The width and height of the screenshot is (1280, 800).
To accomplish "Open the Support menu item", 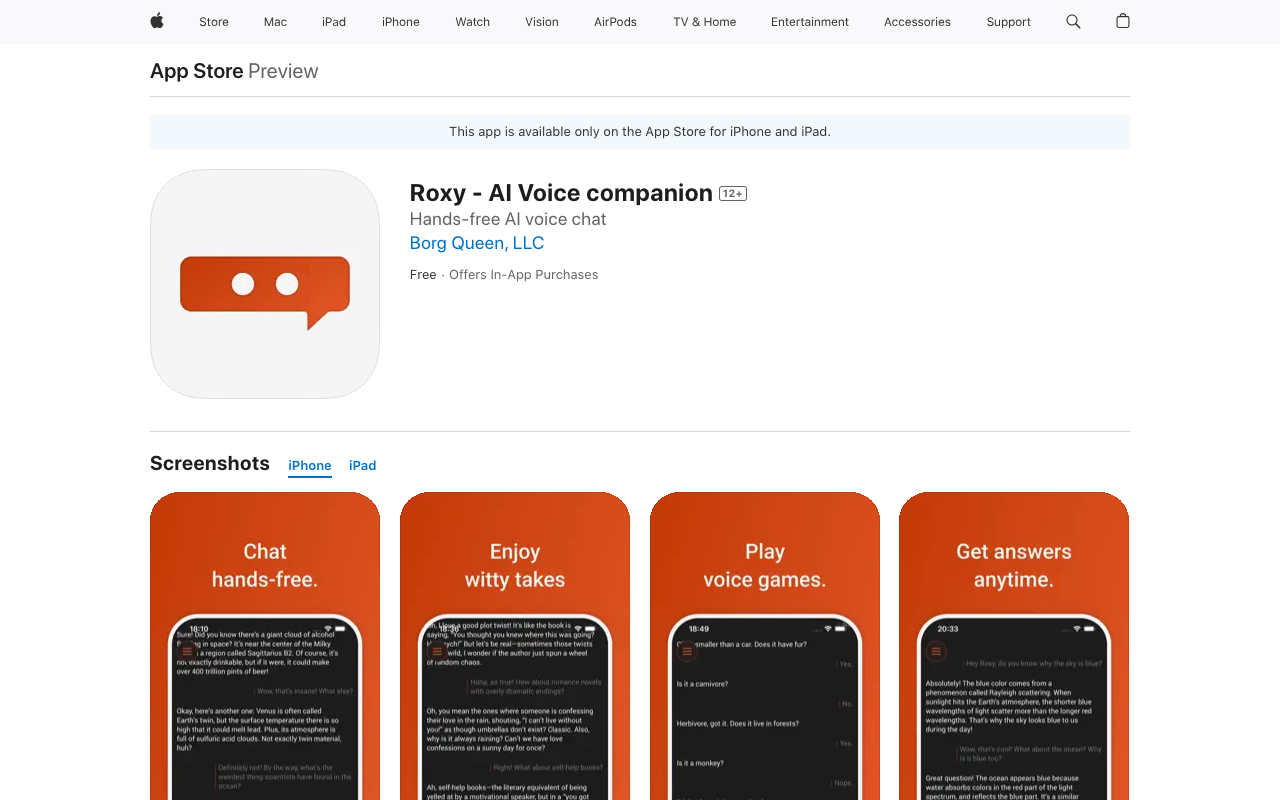I will [1008, 22].
